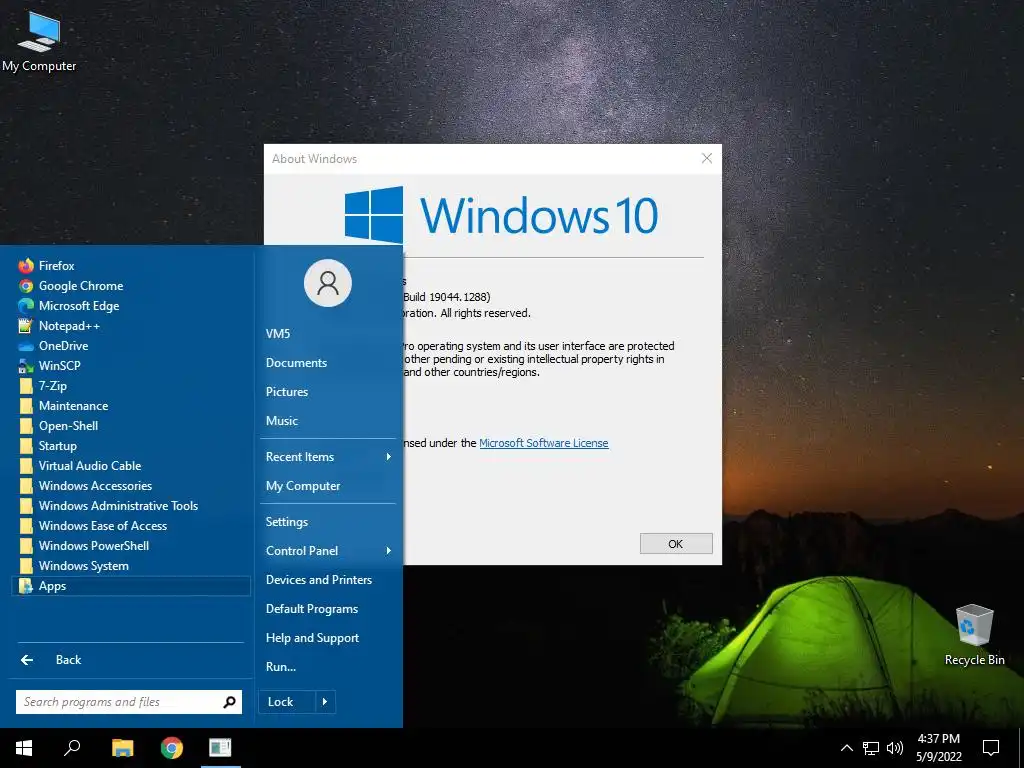This screenshot has height=768, width=1024.
Task: Launch Notepad++ from the start menu
Action: click(x=131, y=326)
